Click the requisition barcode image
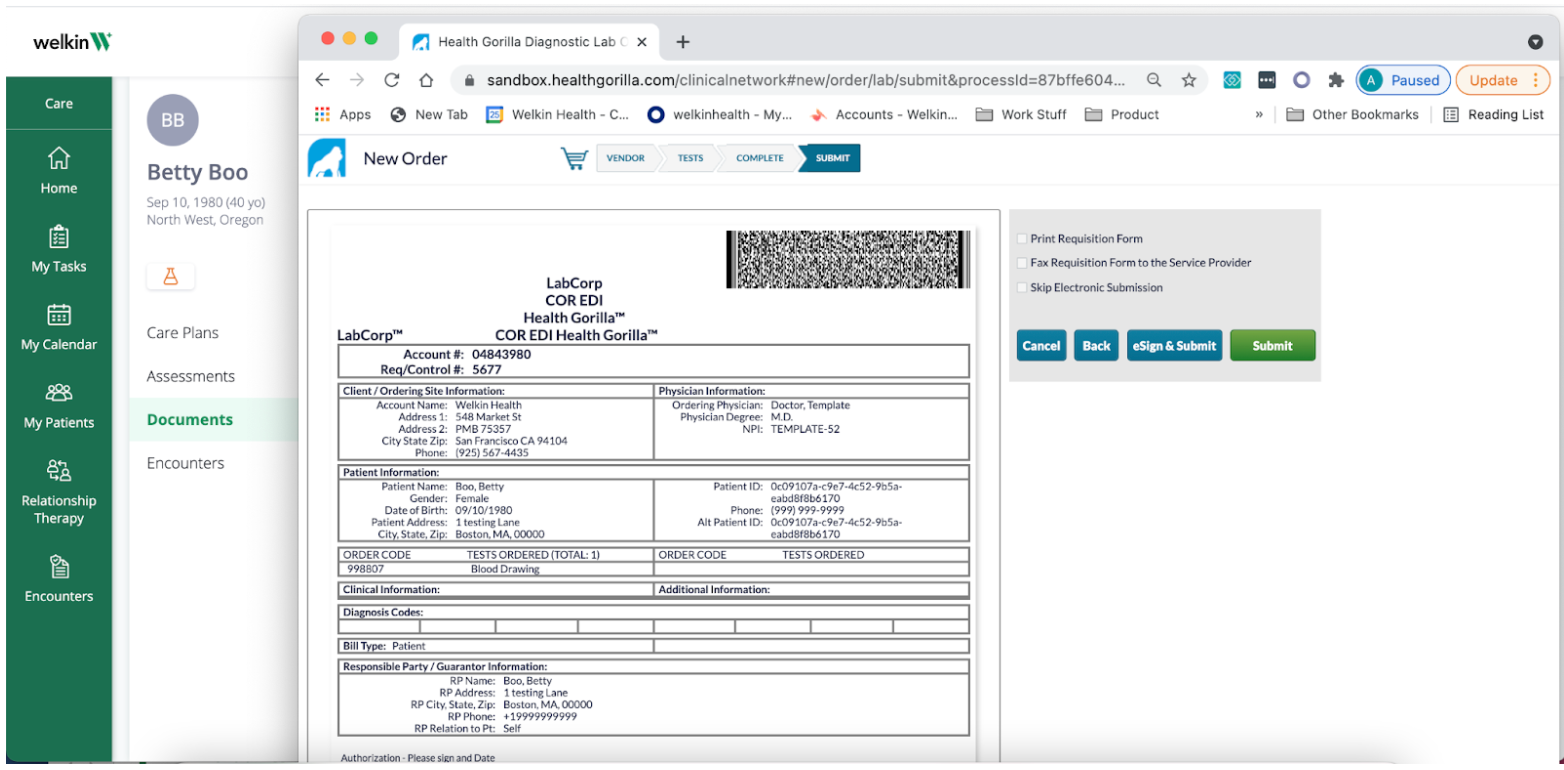 coord(848,259)
